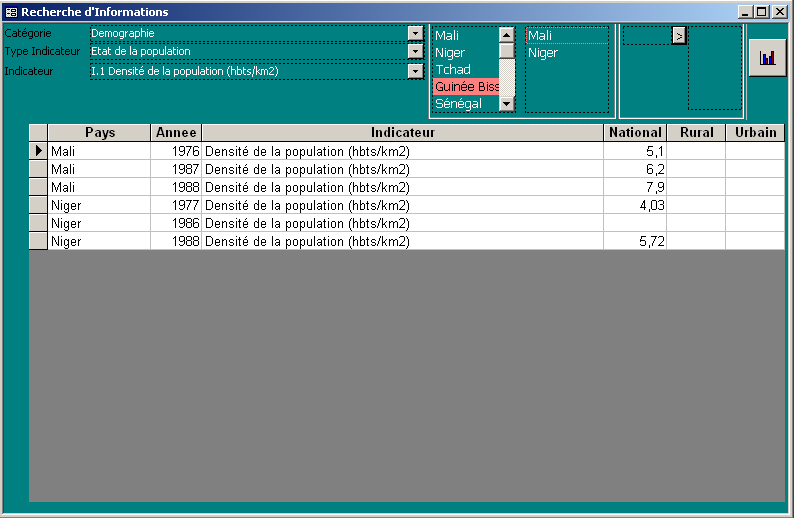Click the bar chart icon button

[x=767, y=58]
